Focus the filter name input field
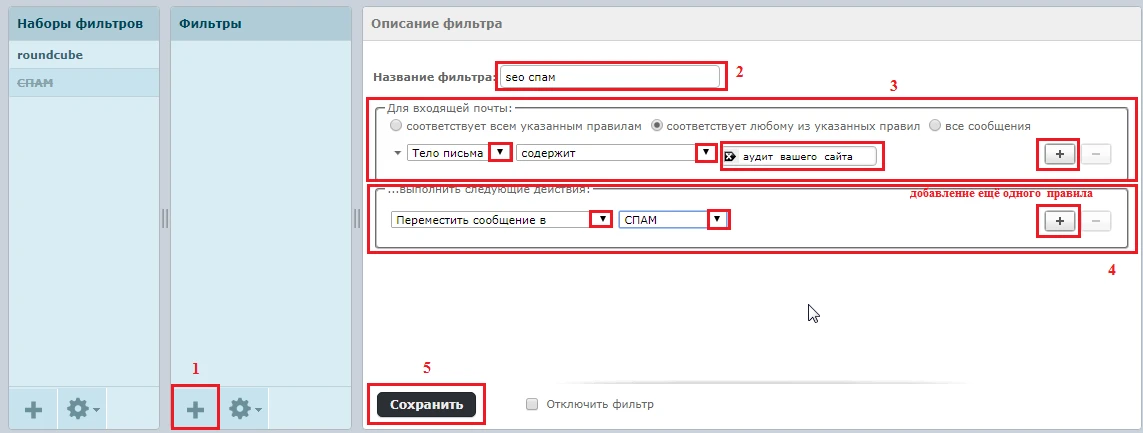This screenshot has height=433, width=1143. 610,77
